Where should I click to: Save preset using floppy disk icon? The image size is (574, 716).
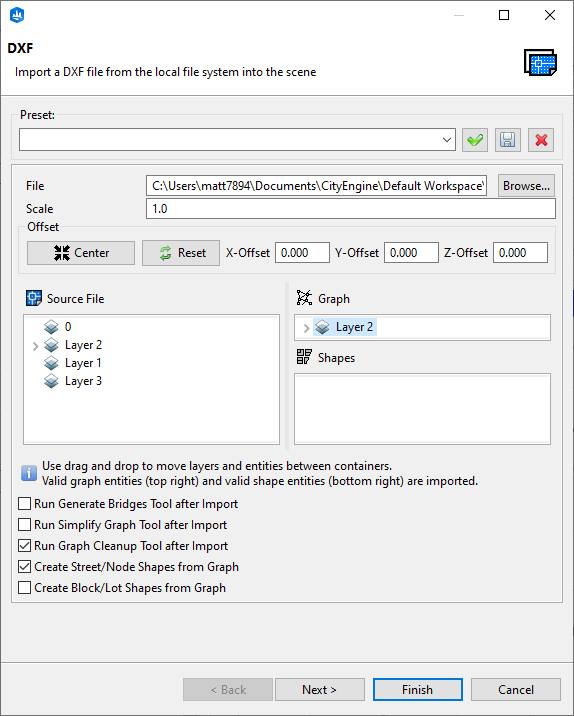click(507, 140)
